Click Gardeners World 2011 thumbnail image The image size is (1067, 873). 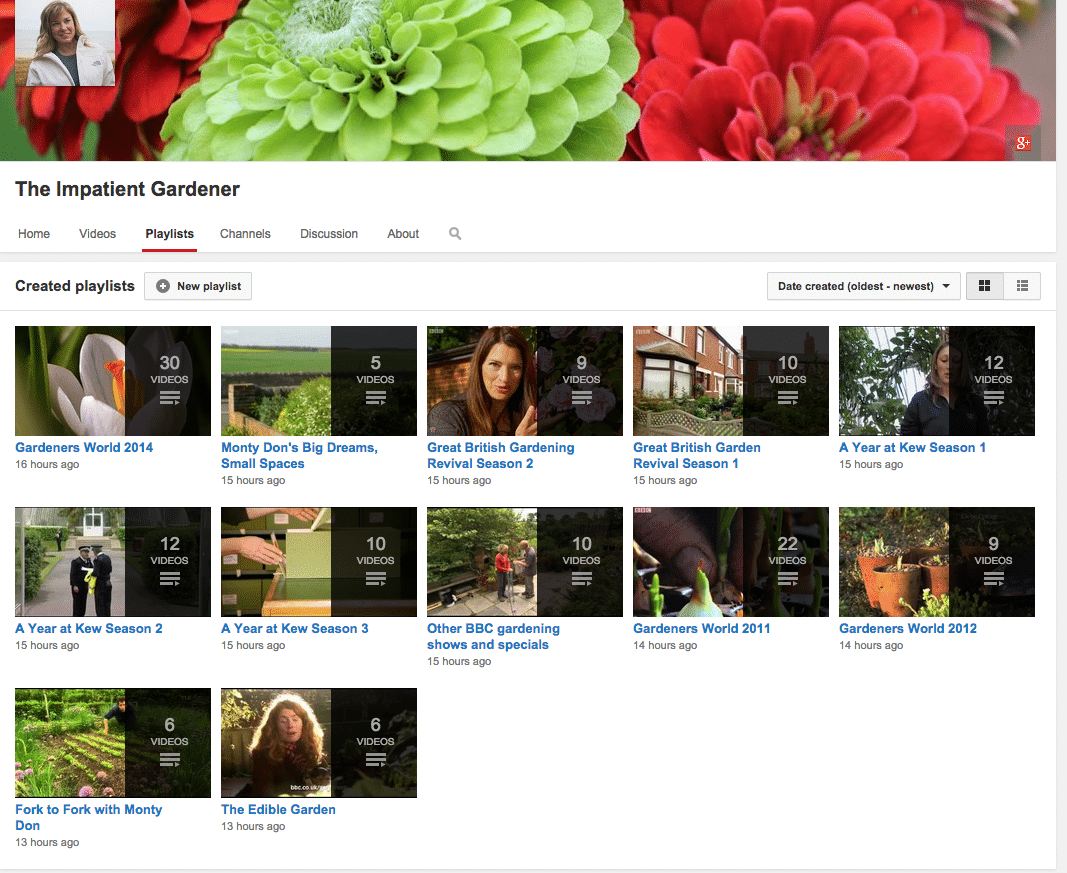pyautogui.click(x=731, y=562)
